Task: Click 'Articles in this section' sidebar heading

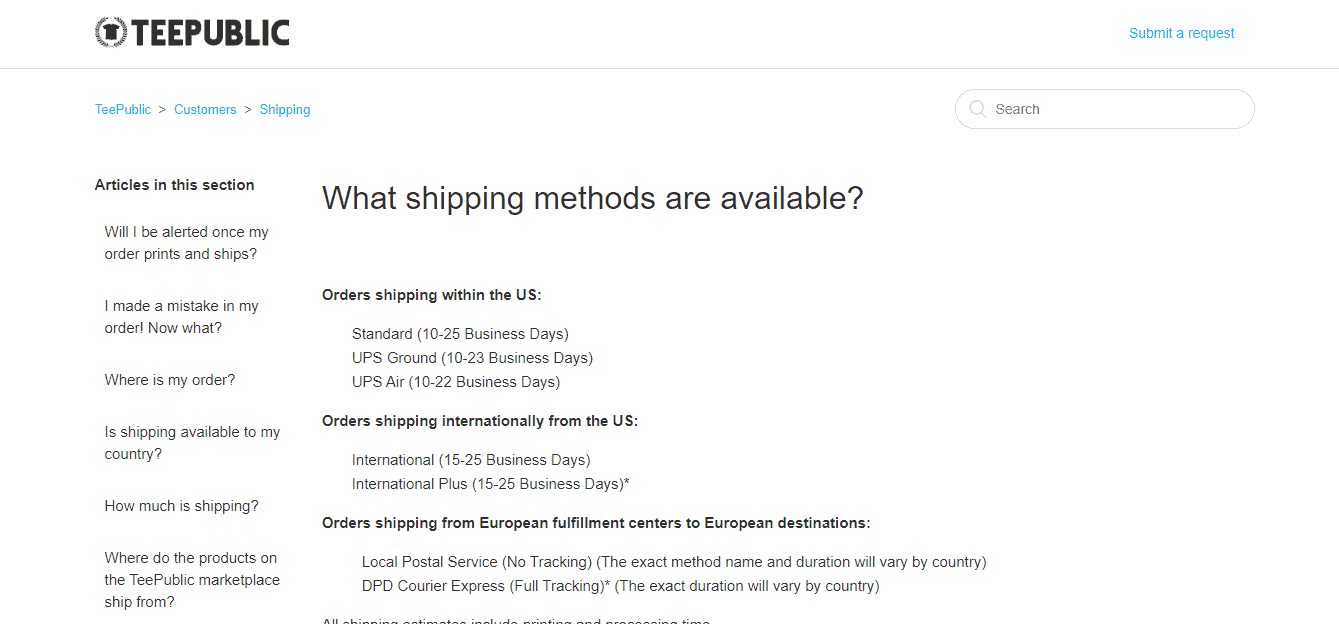Action: 175,185
